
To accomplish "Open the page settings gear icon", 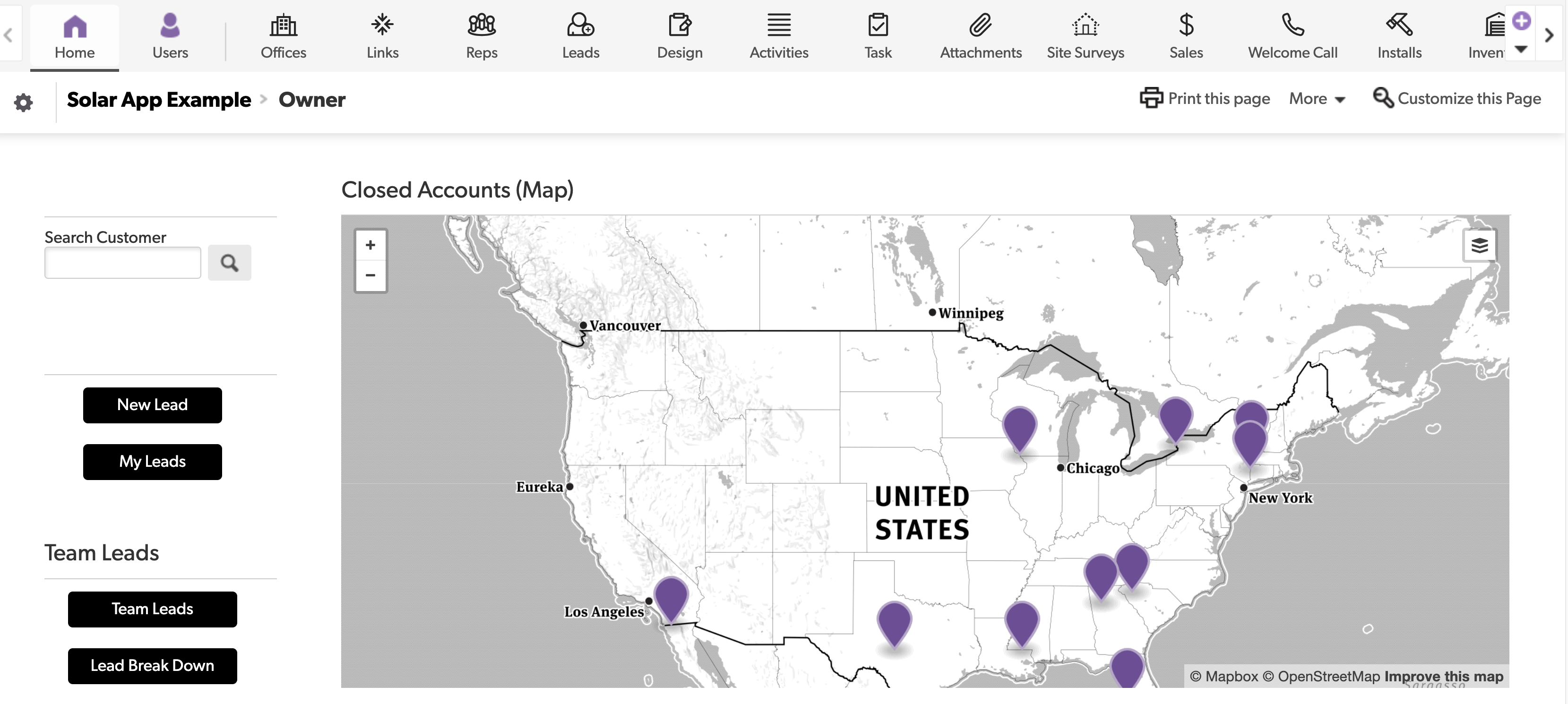I will (23, 102).
